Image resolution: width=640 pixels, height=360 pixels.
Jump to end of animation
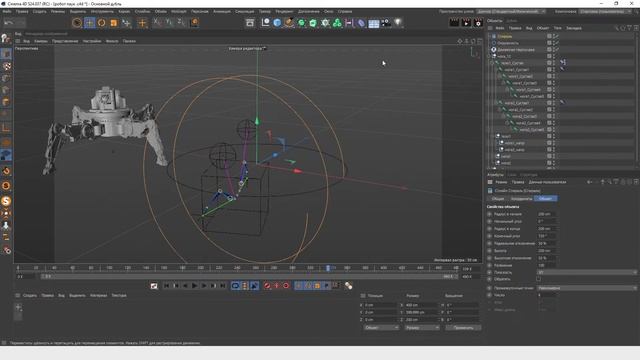click(222, 286)
